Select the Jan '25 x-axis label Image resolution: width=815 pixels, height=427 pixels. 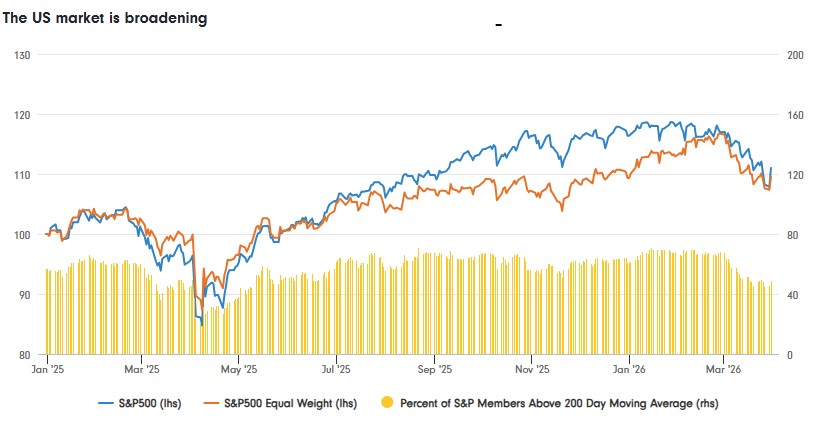(x=48, y=369)
